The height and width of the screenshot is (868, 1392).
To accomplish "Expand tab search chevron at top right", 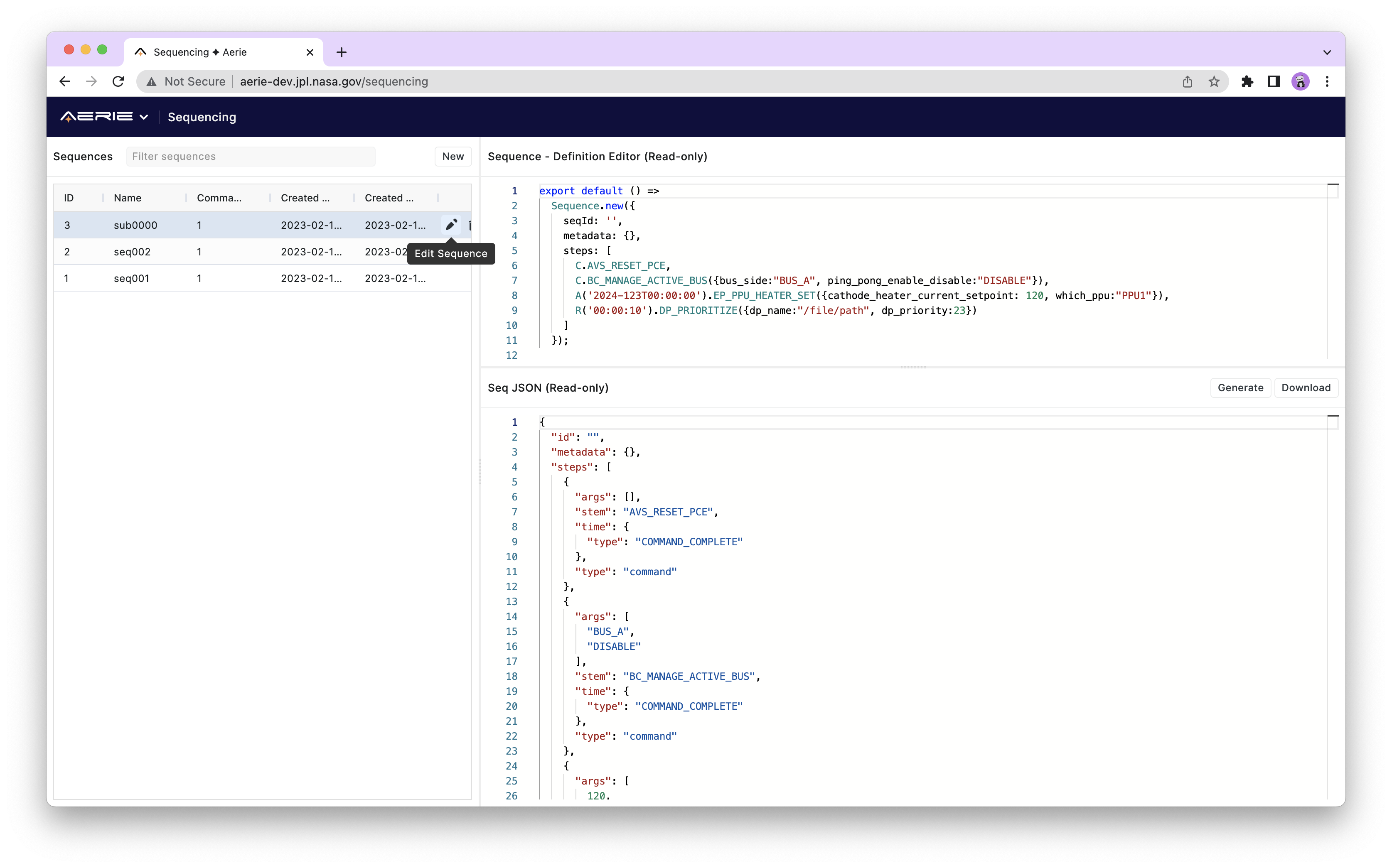I will pyautogui.click(x=1326, y=52).
